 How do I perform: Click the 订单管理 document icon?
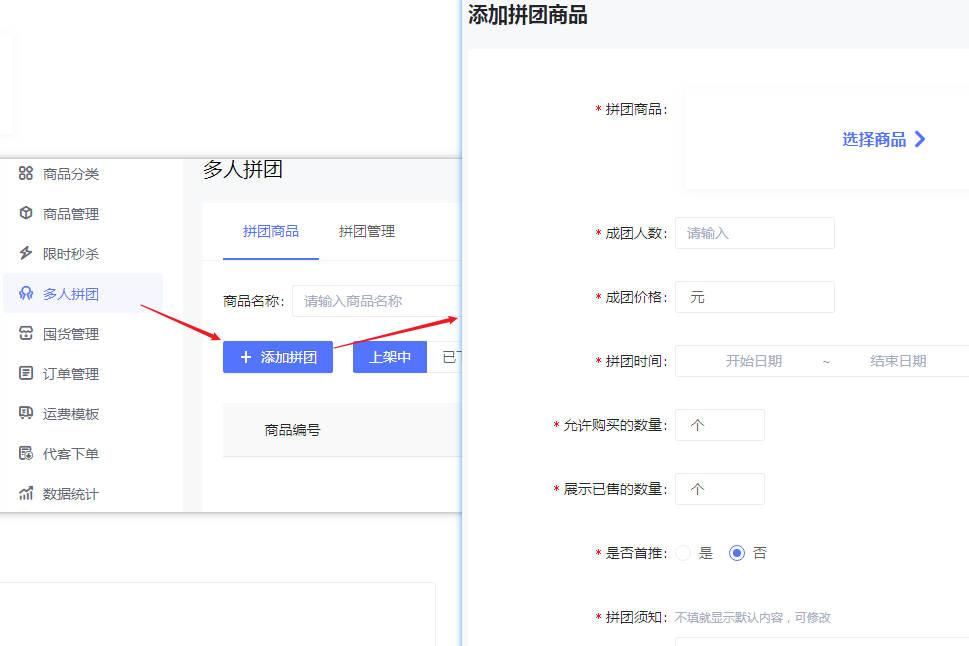click(x=25, y=373)
